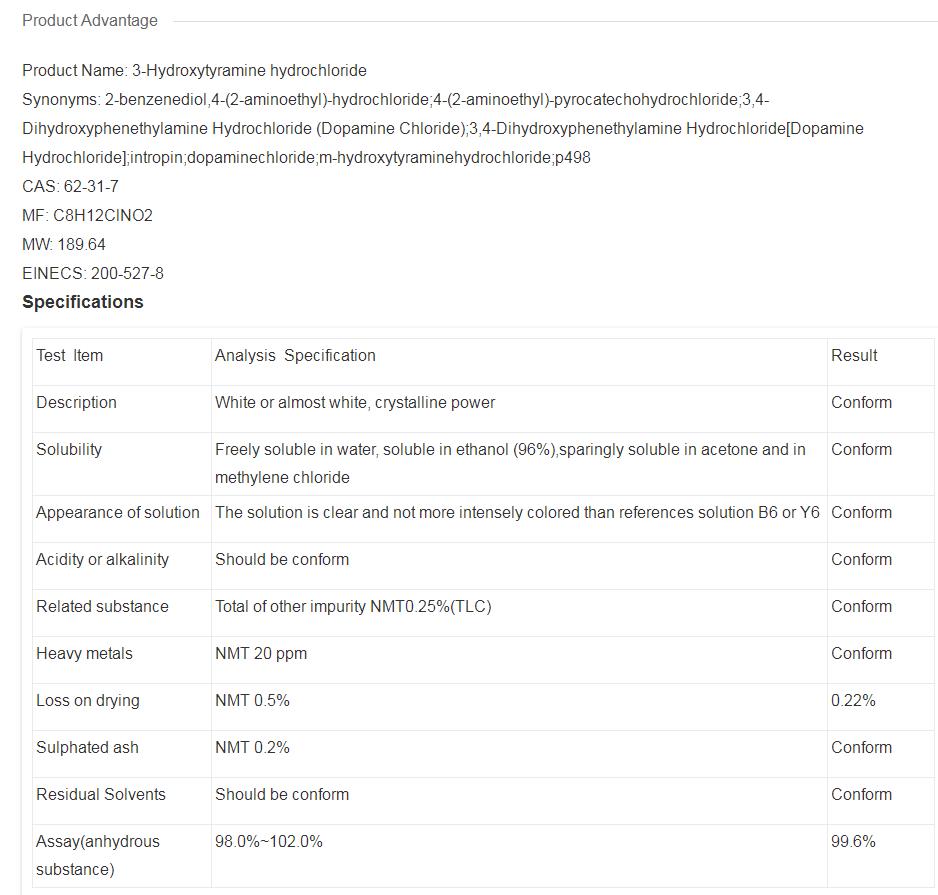Viewport: 938px width, 895px height.
Task: Click the Acidity or alkalinity cell
Action: (x=102, y=560)
